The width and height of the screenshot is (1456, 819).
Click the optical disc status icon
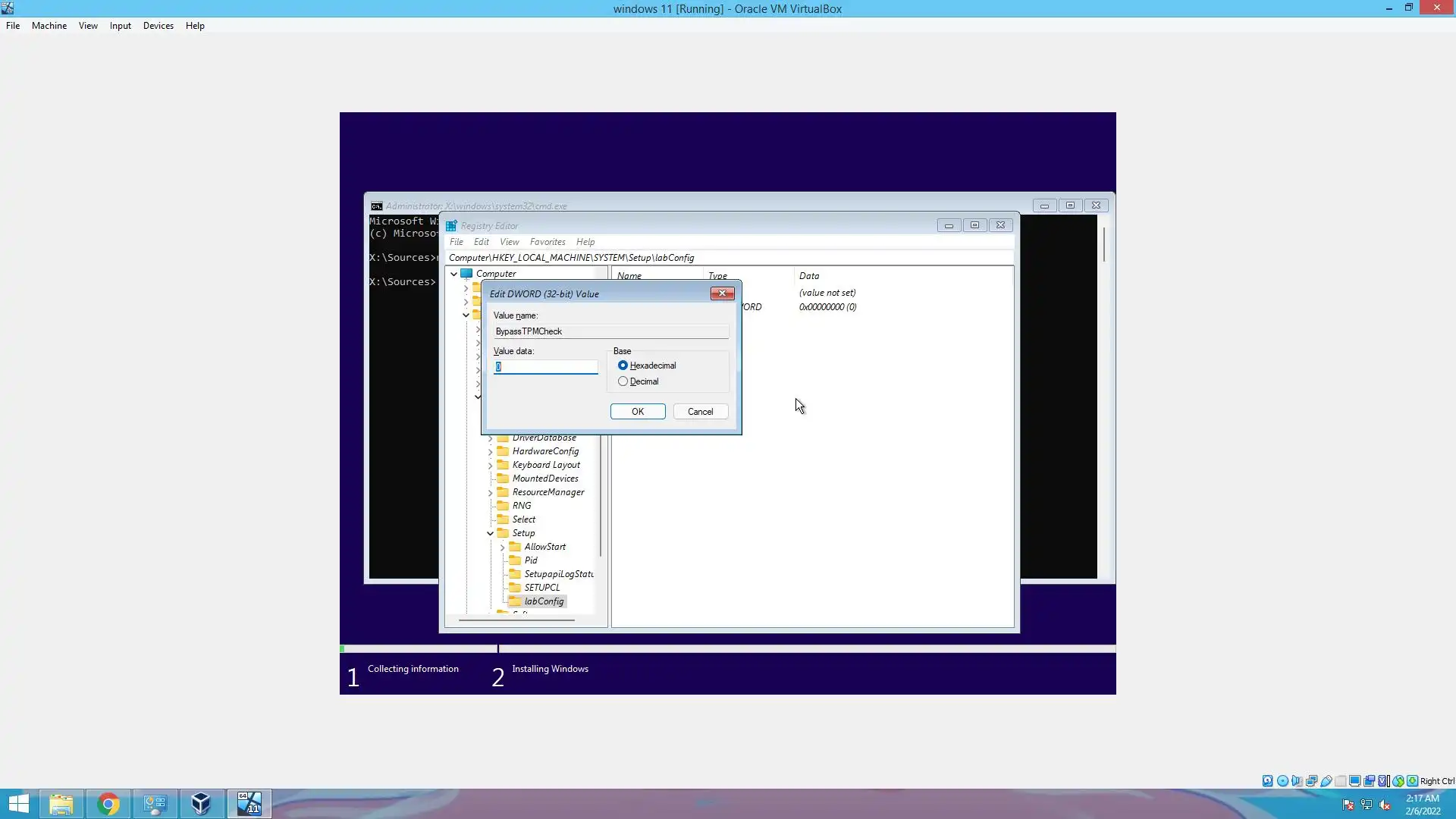tap(1282, 781)
